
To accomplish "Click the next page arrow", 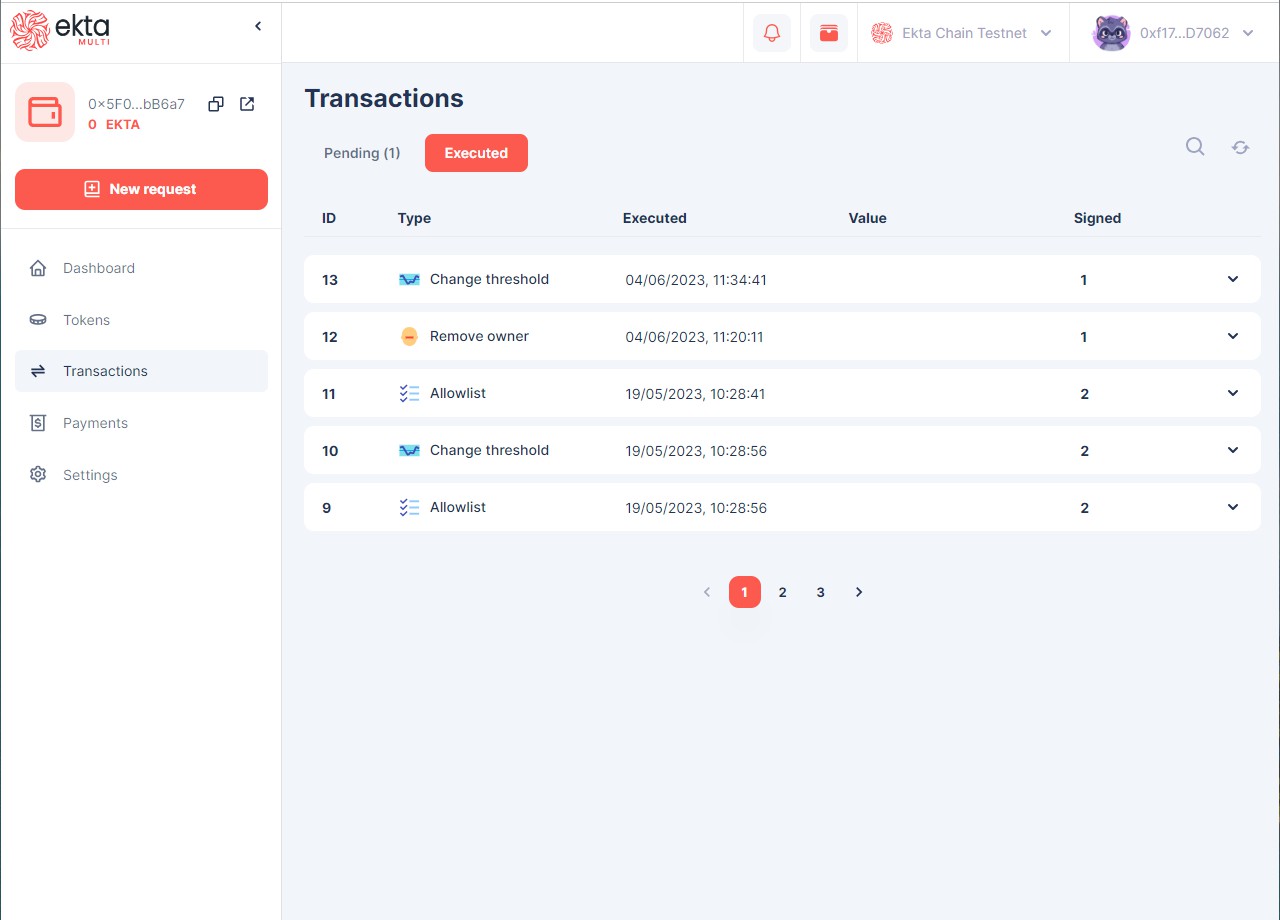I will coord(858,592).
